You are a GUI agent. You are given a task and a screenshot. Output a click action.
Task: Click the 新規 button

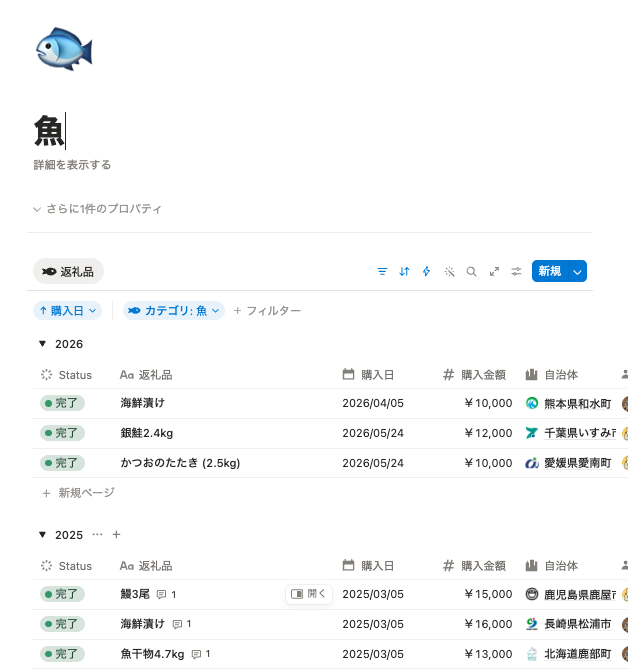(x=550, y=271)
